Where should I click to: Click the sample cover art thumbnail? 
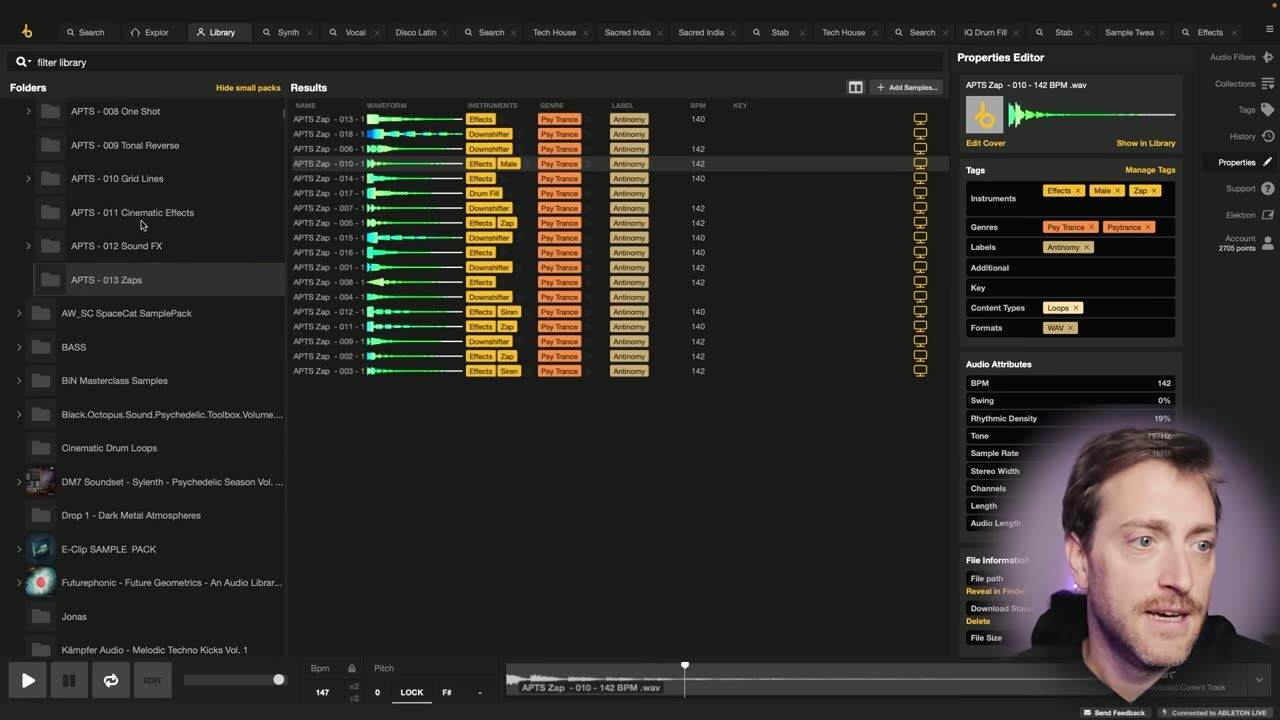click(x=984, y=115)
